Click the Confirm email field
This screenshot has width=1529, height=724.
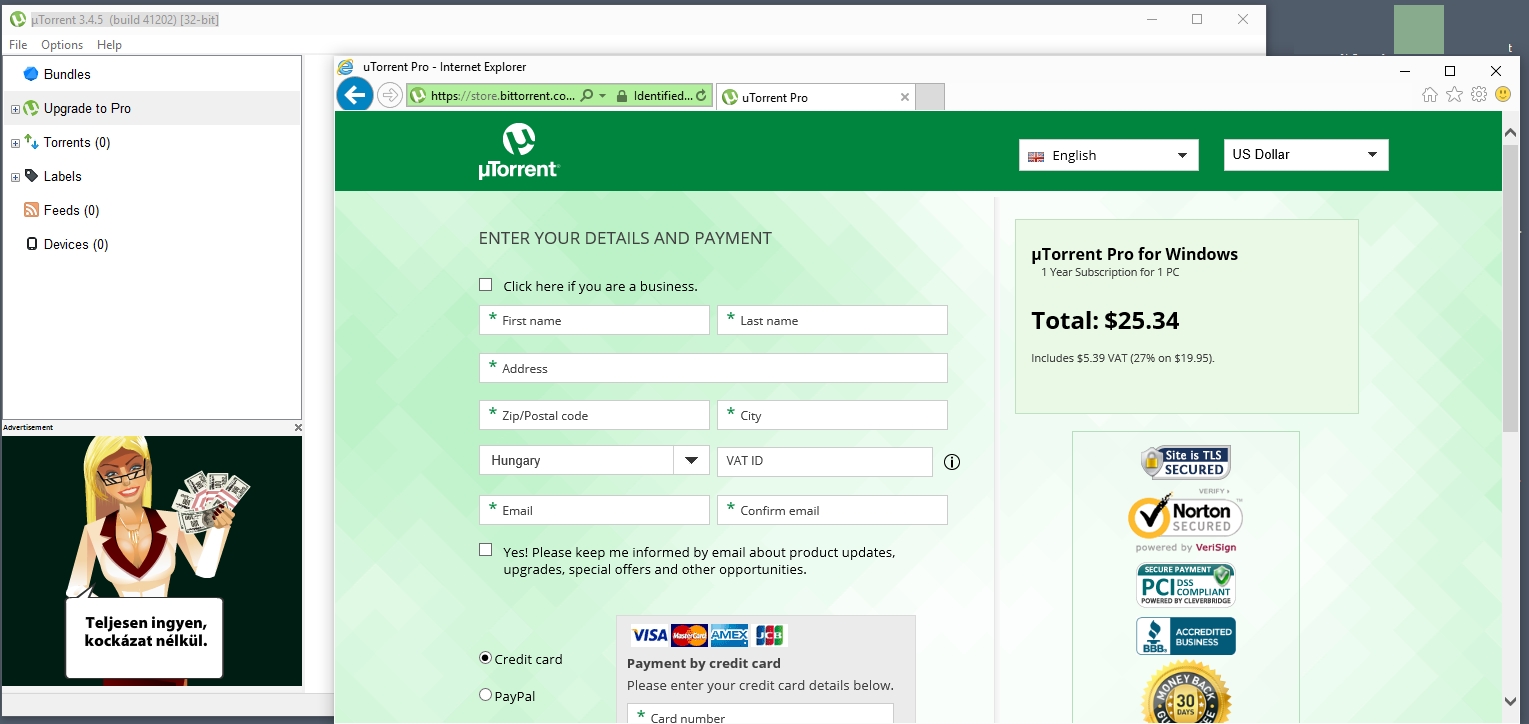(832, 510)
